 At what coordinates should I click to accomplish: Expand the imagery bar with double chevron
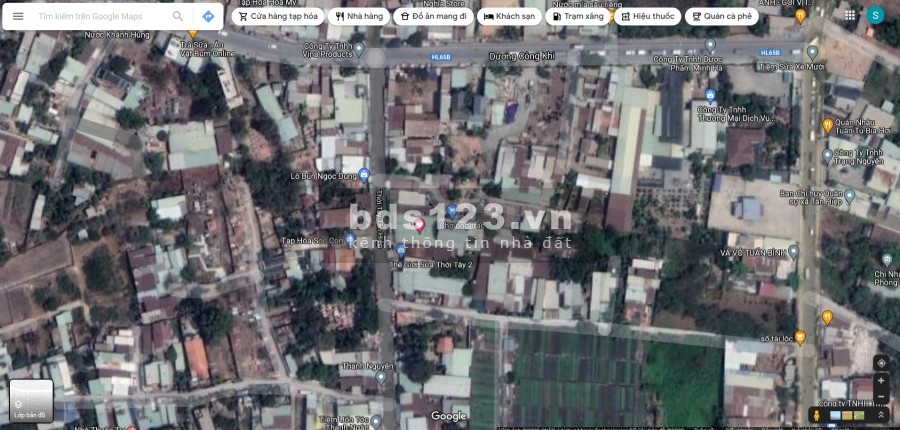(x=881, y=414)
